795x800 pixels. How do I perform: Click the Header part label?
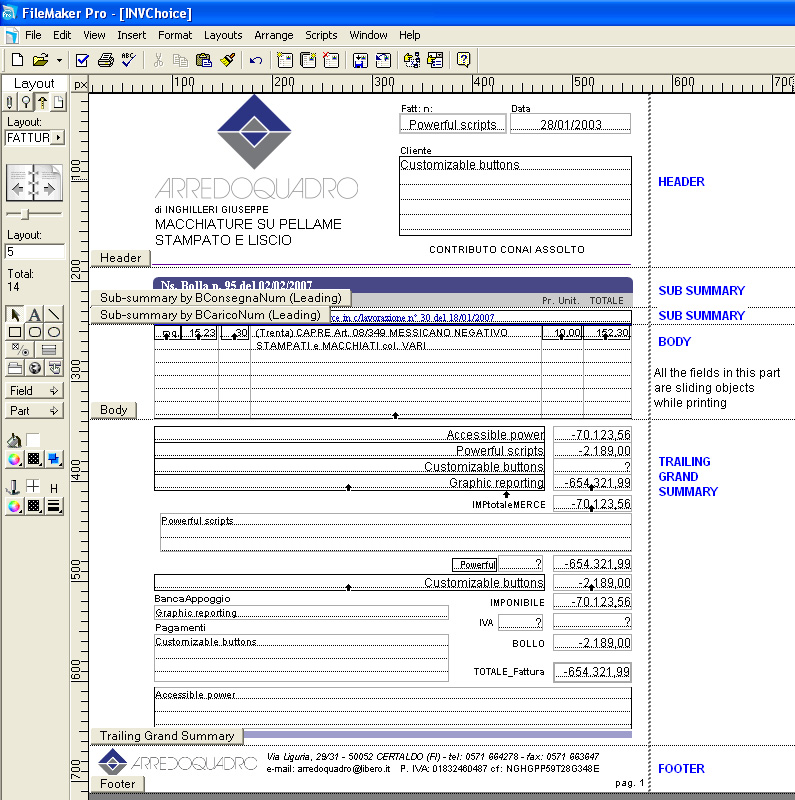(120, 258)
